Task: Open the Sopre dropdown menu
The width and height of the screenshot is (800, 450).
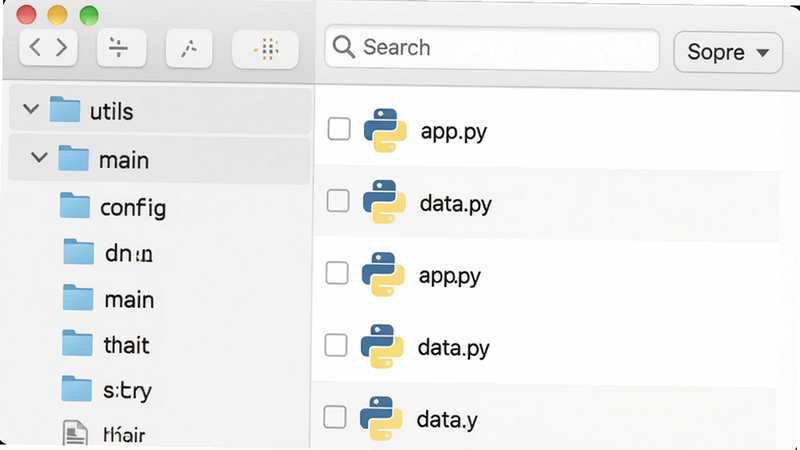Action: 728,52
